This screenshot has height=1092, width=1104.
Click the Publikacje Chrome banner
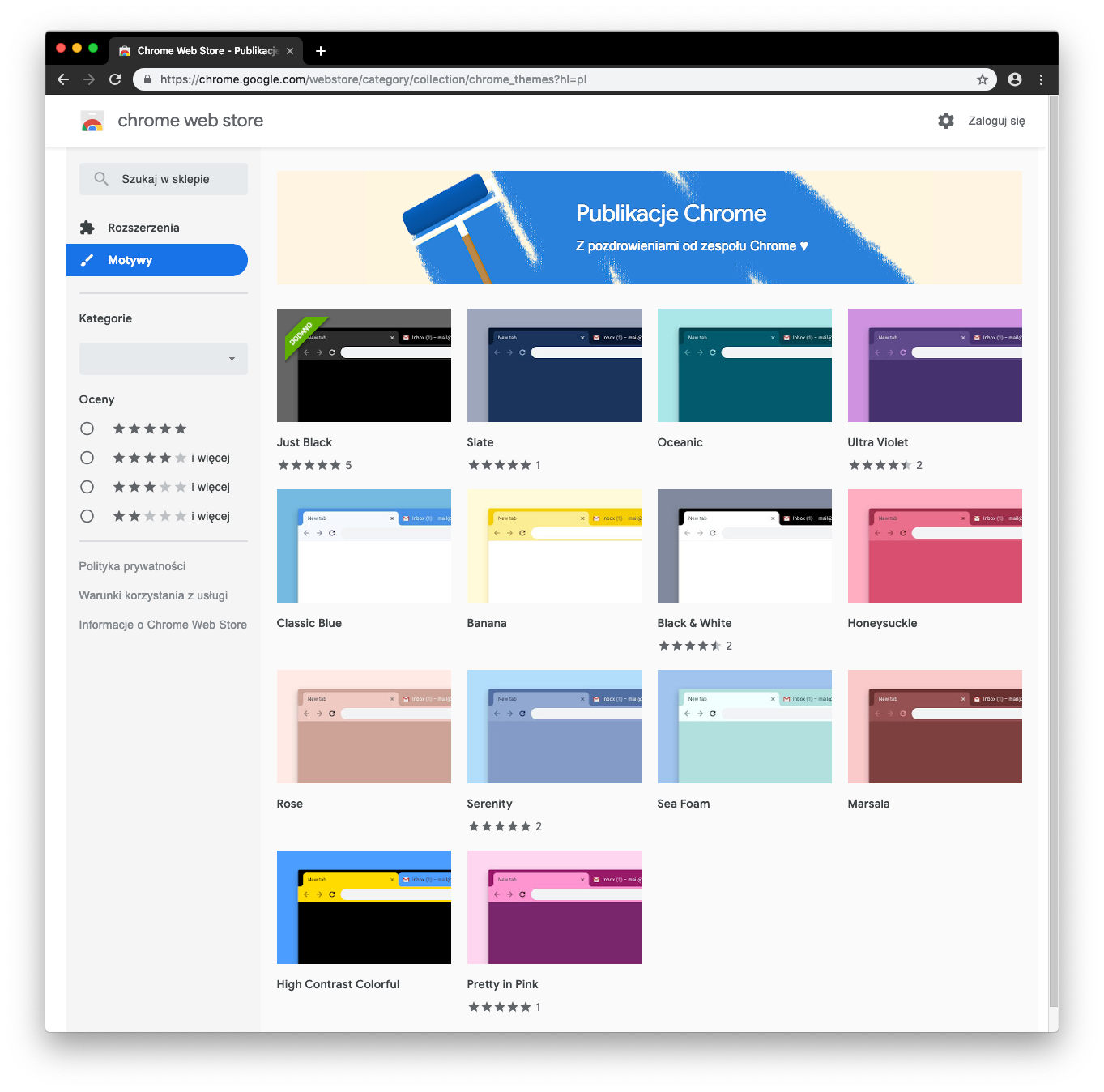coord(650,228)
